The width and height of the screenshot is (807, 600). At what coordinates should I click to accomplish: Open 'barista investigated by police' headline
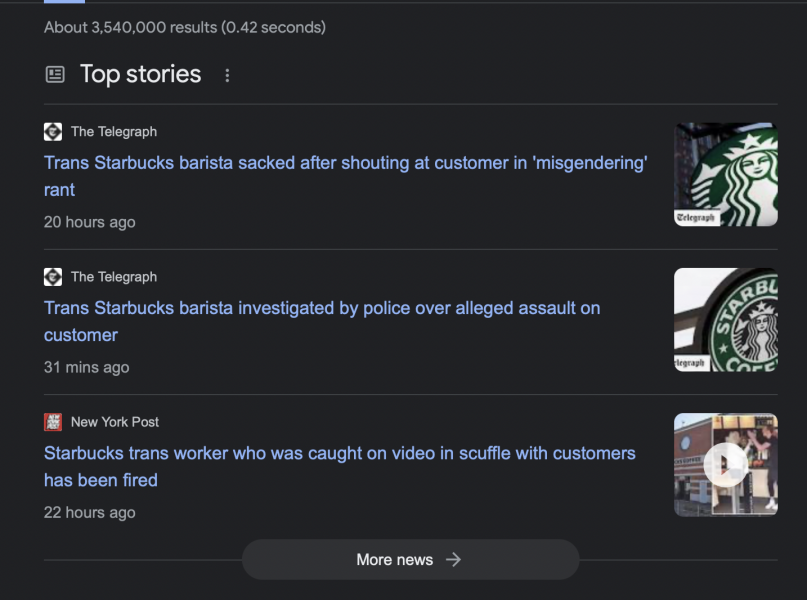[322, 321]
